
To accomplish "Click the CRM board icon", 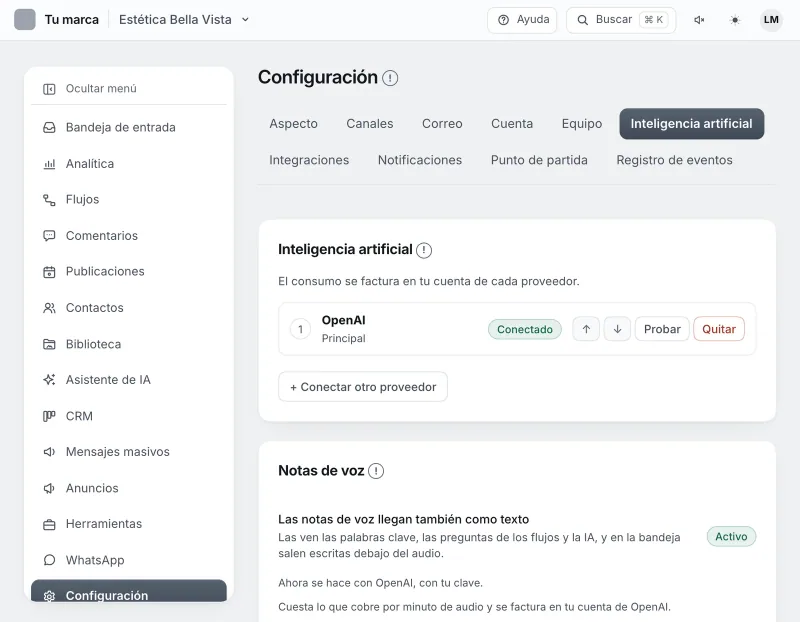I will pos(49,416).
